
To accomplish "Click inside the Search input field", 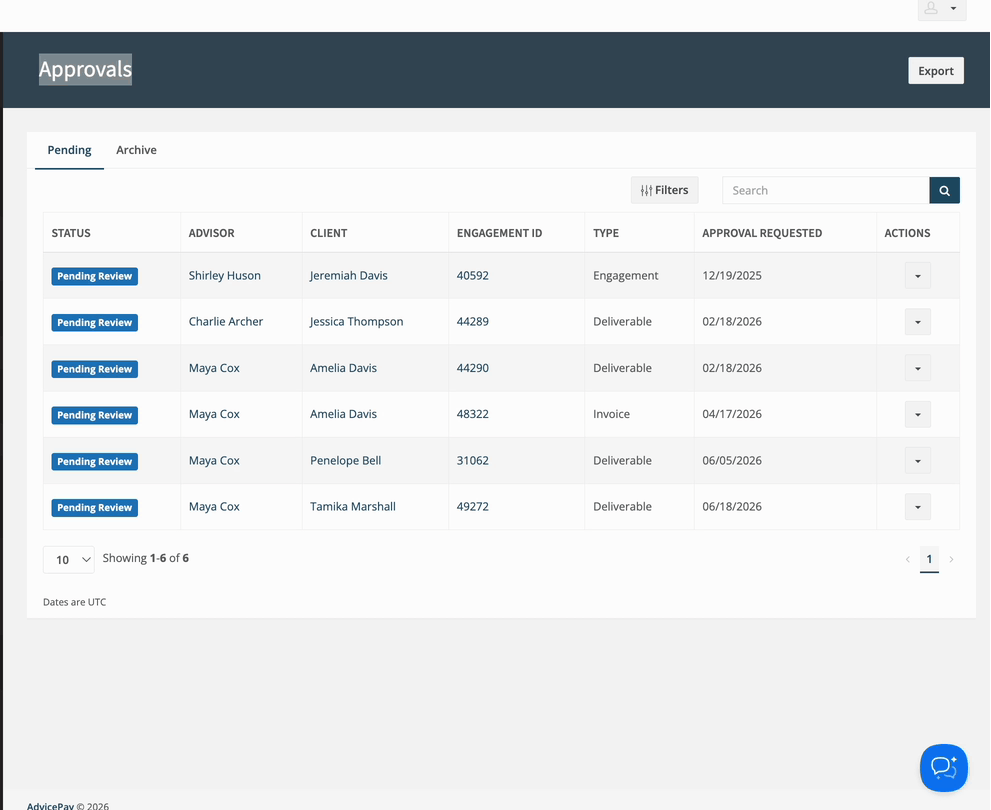I will [825, 190].
